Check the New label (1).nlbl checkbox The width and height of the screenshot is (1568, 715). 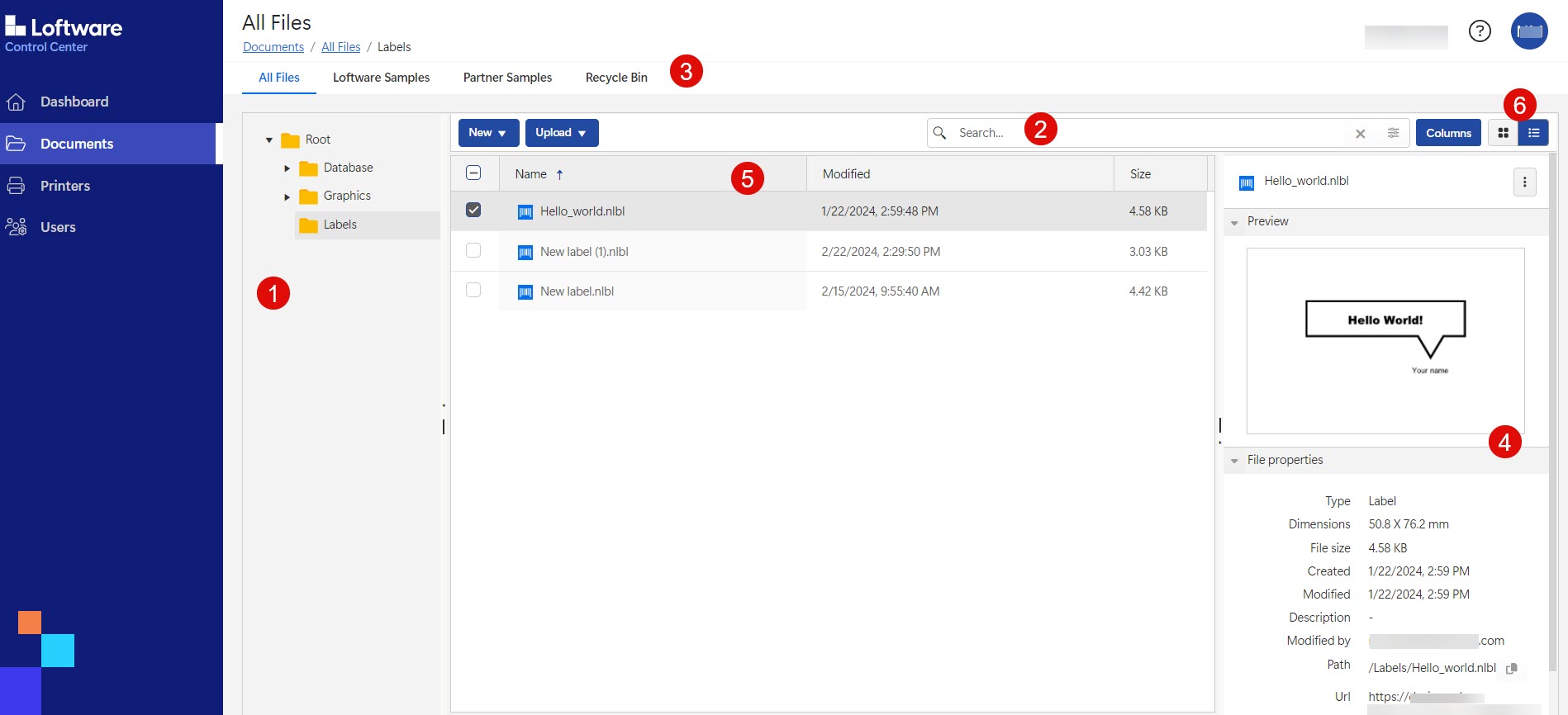(x=473, y=250)
